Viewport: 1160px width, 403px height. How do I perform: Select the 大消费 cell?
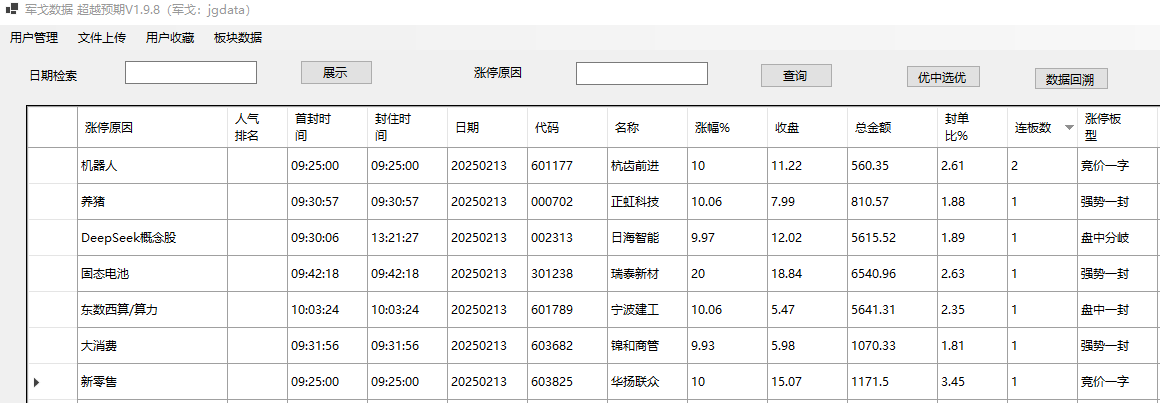point(152,345)
